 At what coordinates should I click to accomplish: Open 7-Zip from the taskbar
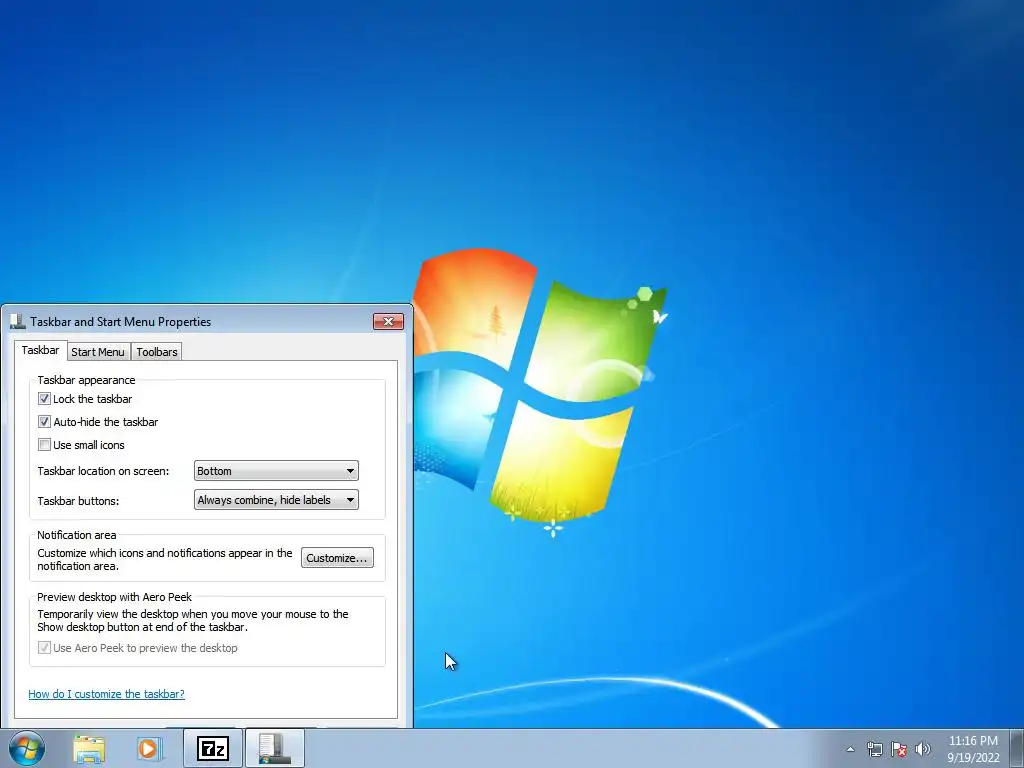click(213, 748)
